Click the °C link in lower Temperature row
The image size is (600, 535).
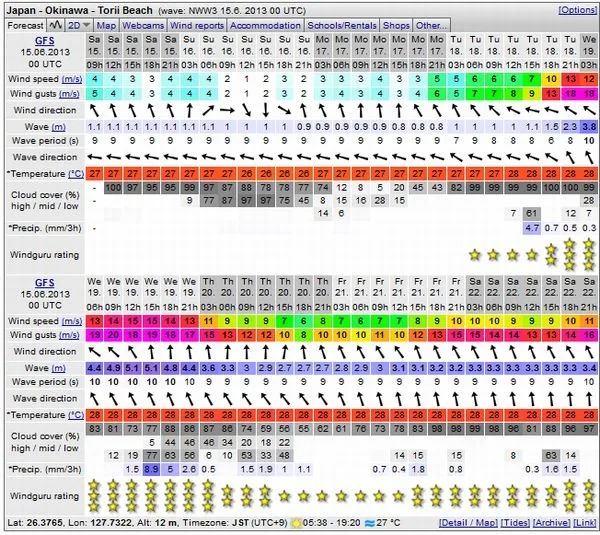(76, 415)
